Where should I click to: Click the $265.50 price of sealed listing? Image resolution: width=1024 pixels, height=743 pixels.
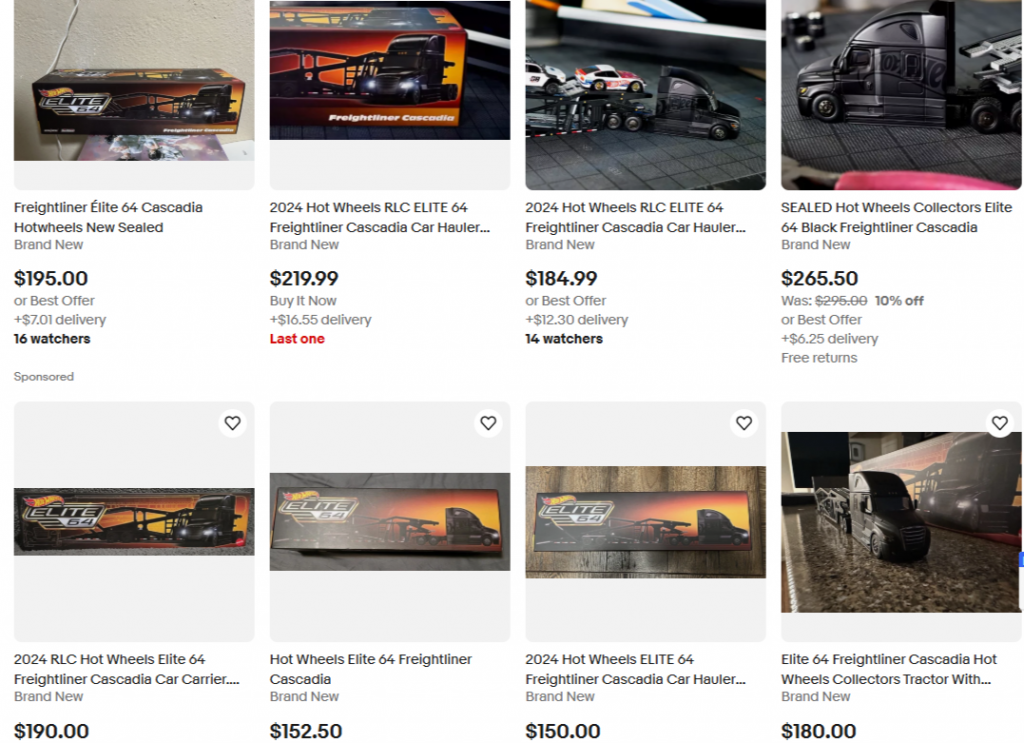(x=820, y=278)
